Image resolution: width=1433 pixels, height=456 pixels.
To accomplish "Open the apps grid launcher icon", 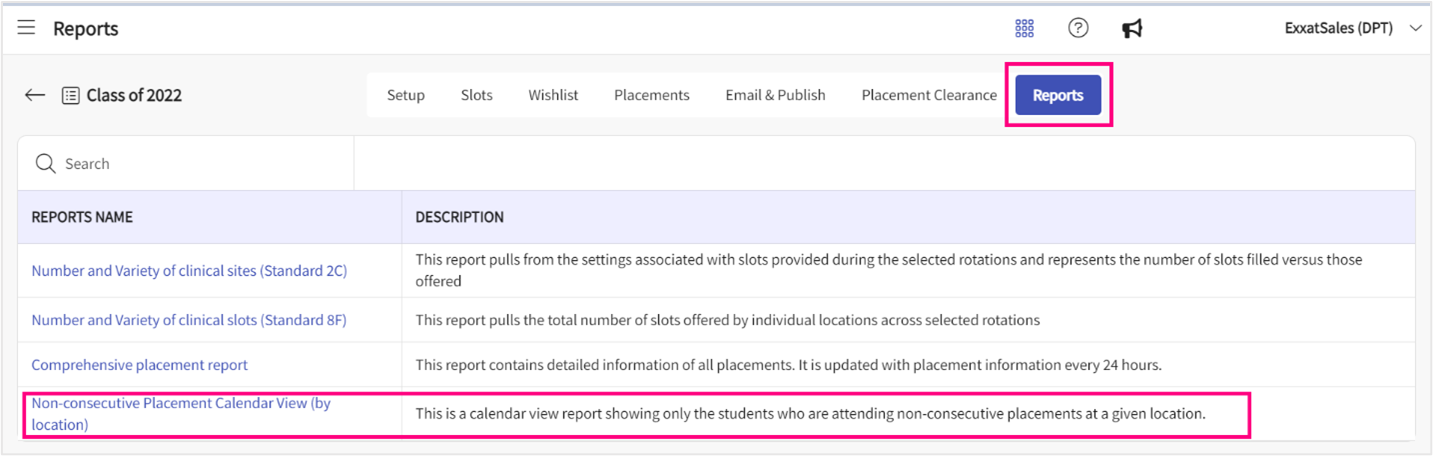I will click(x=1024, y=28).
